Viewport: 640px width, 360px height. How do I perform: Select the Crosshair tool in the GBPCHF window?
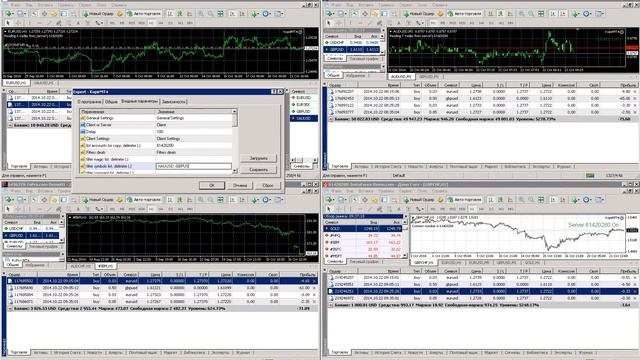338,209
